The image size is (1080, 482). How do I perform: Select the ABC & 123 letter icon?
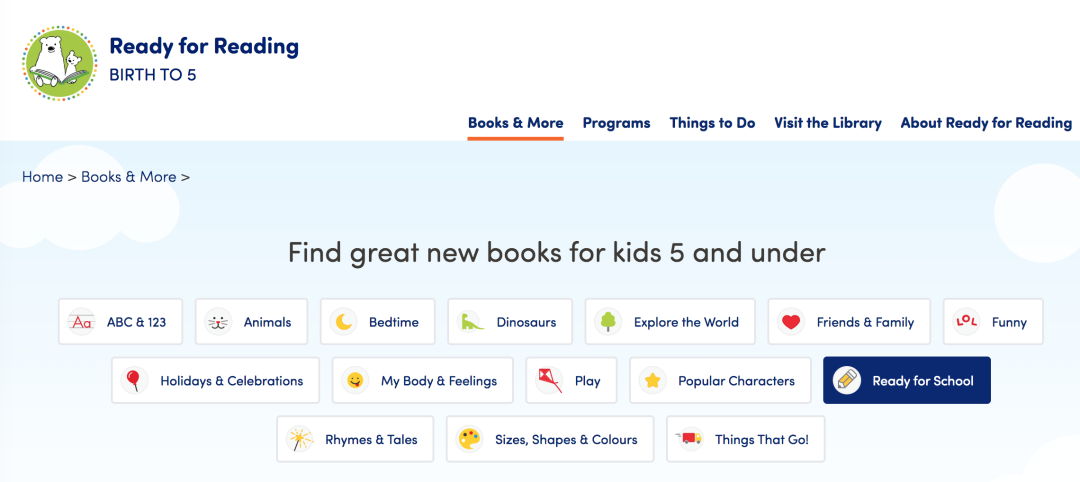tap(82, 322)
